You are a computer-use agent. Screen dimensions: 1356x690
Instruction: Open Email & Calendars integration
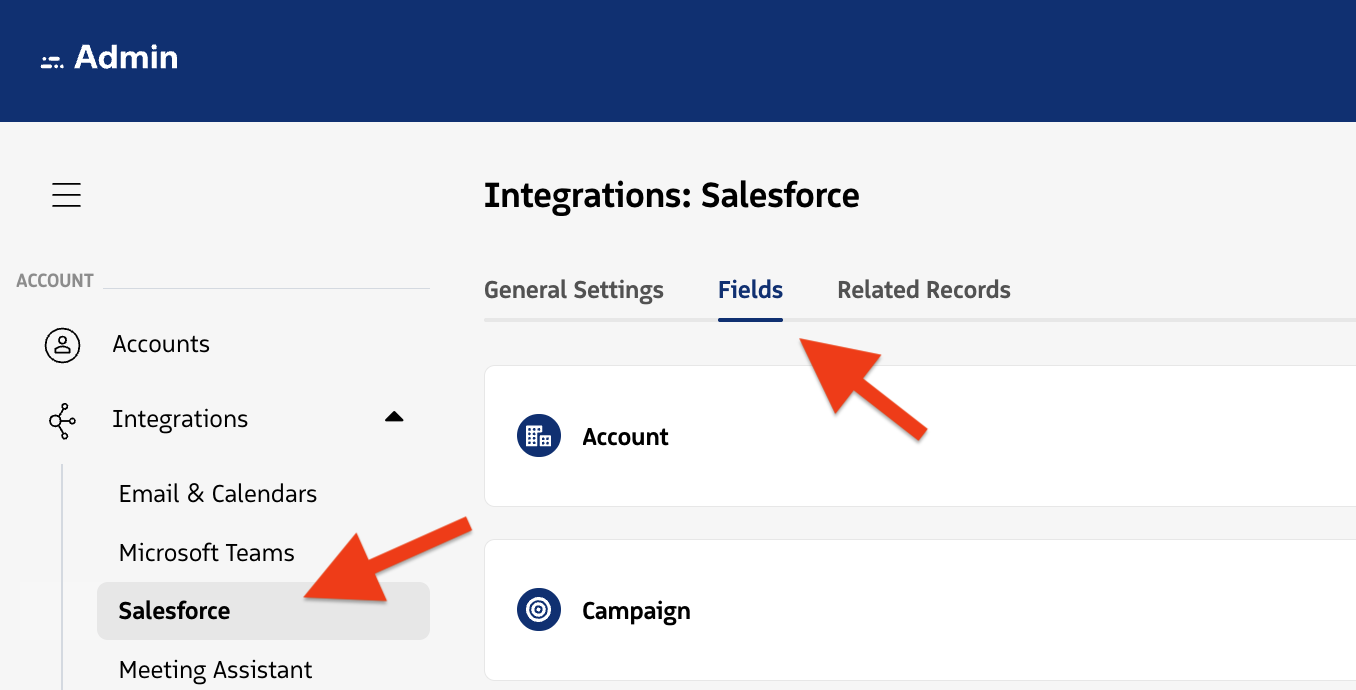point(217,494)
